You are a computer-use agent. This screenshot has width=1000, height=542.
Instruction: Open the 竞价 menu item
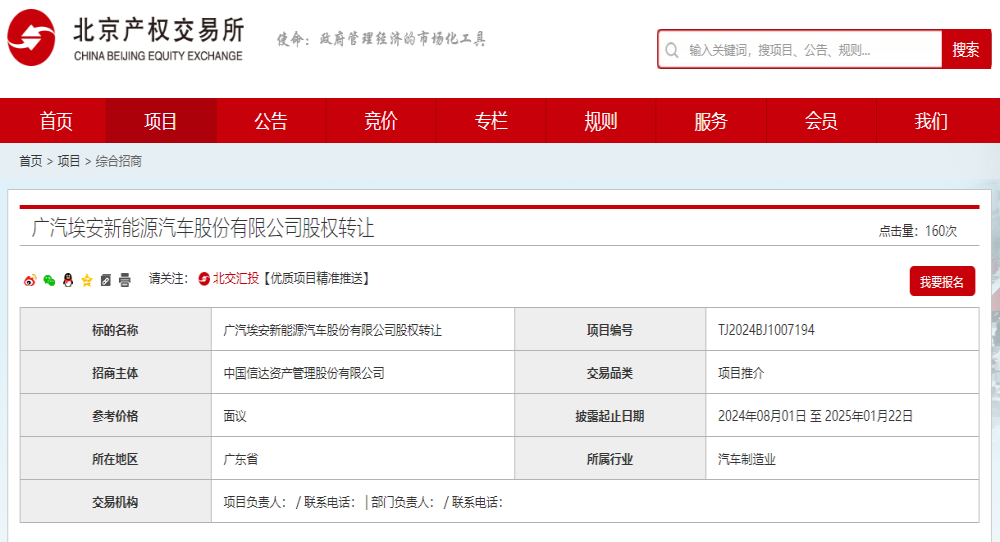(x=381, y=121)
